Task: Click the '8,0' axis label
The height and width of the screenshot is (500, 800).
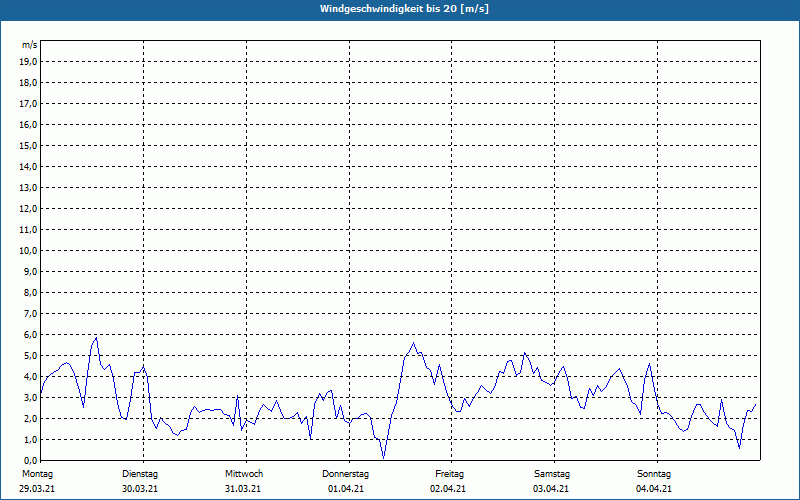Action: (31, 292)
